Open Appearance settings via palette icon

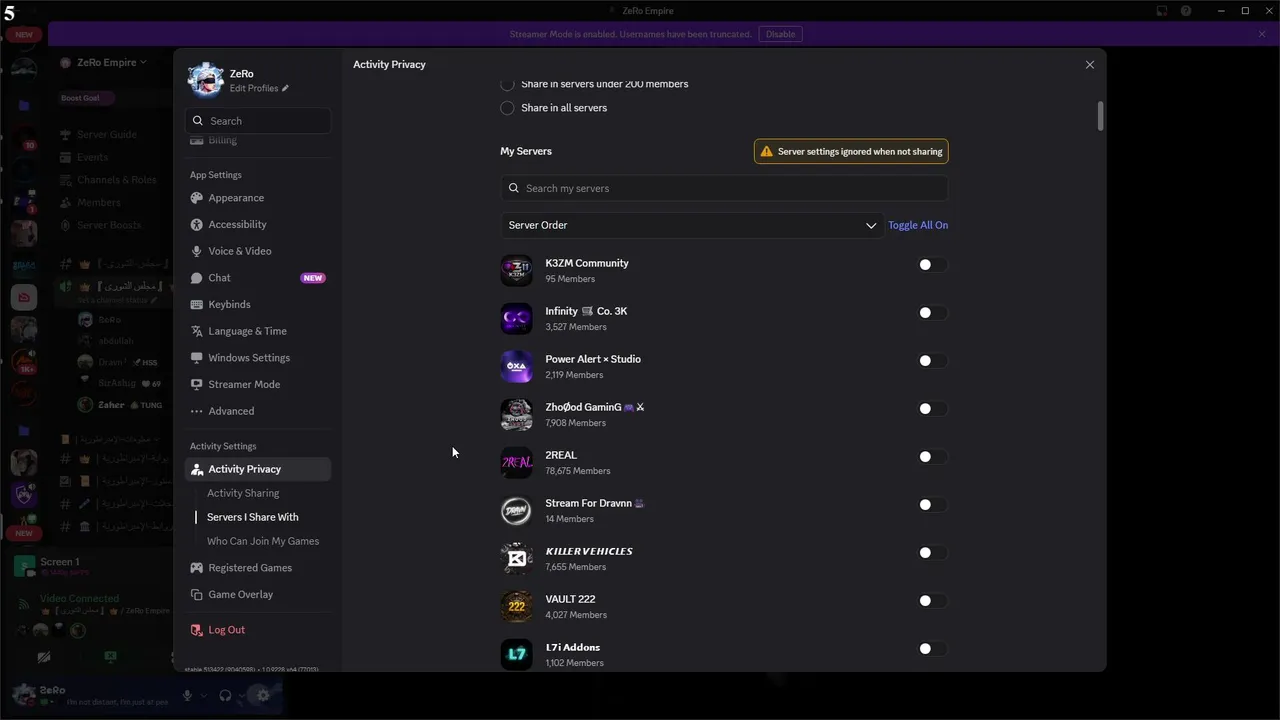(197, 198)
